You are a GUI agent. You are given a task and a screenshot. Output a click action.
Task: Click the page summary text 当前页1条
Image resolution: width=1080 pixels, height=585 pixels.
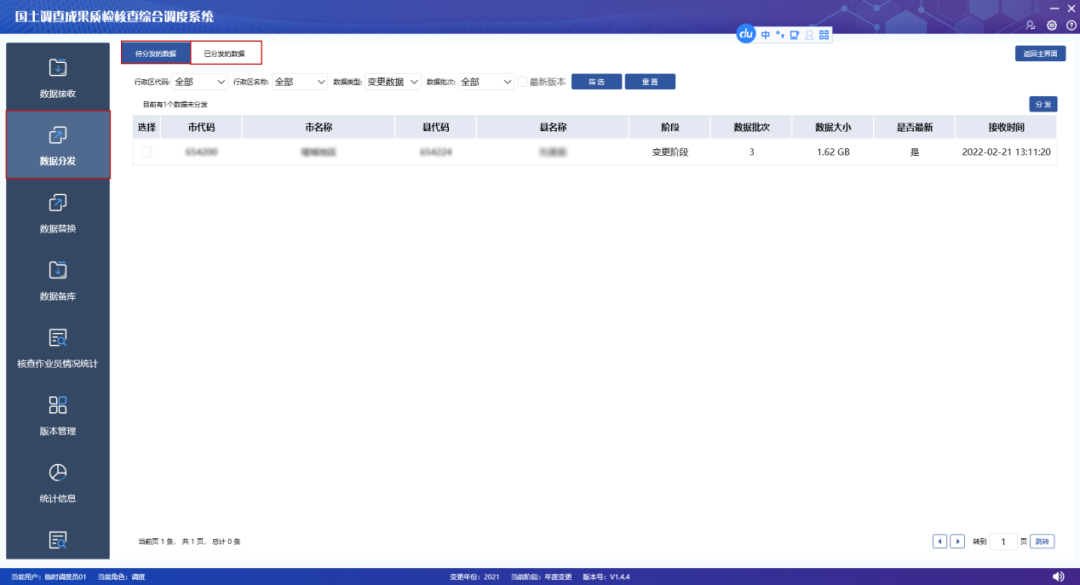(189, 542)
